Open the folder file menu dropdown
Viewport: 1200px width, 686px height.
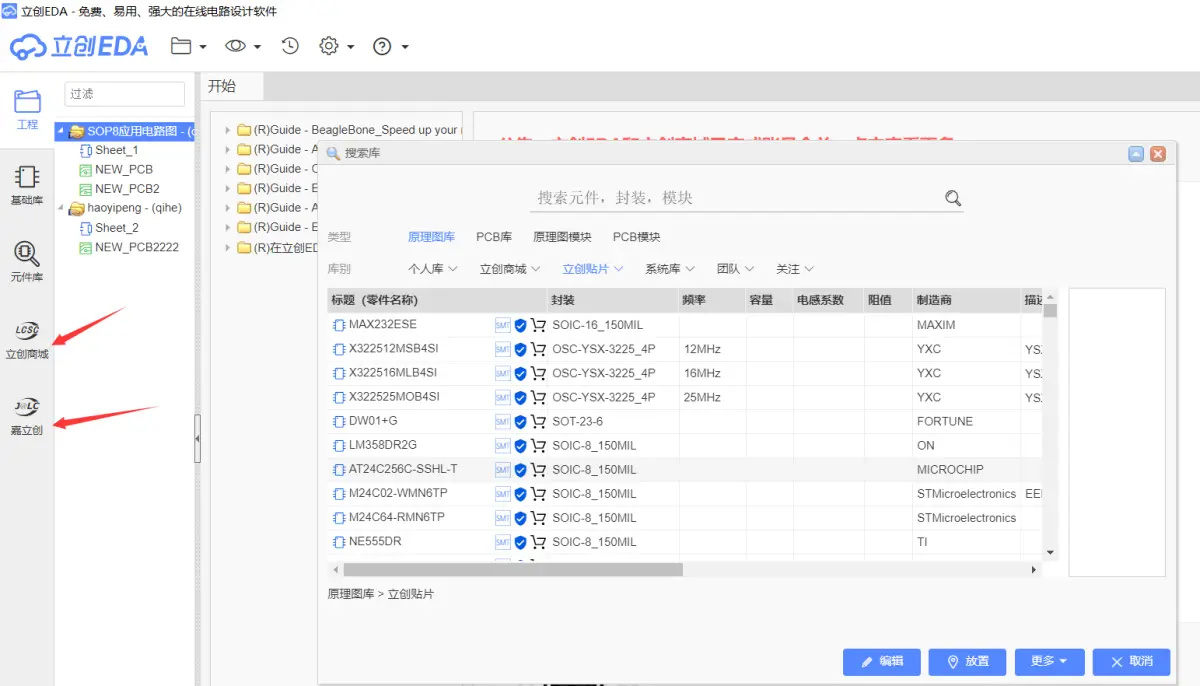tap(188, 46)
